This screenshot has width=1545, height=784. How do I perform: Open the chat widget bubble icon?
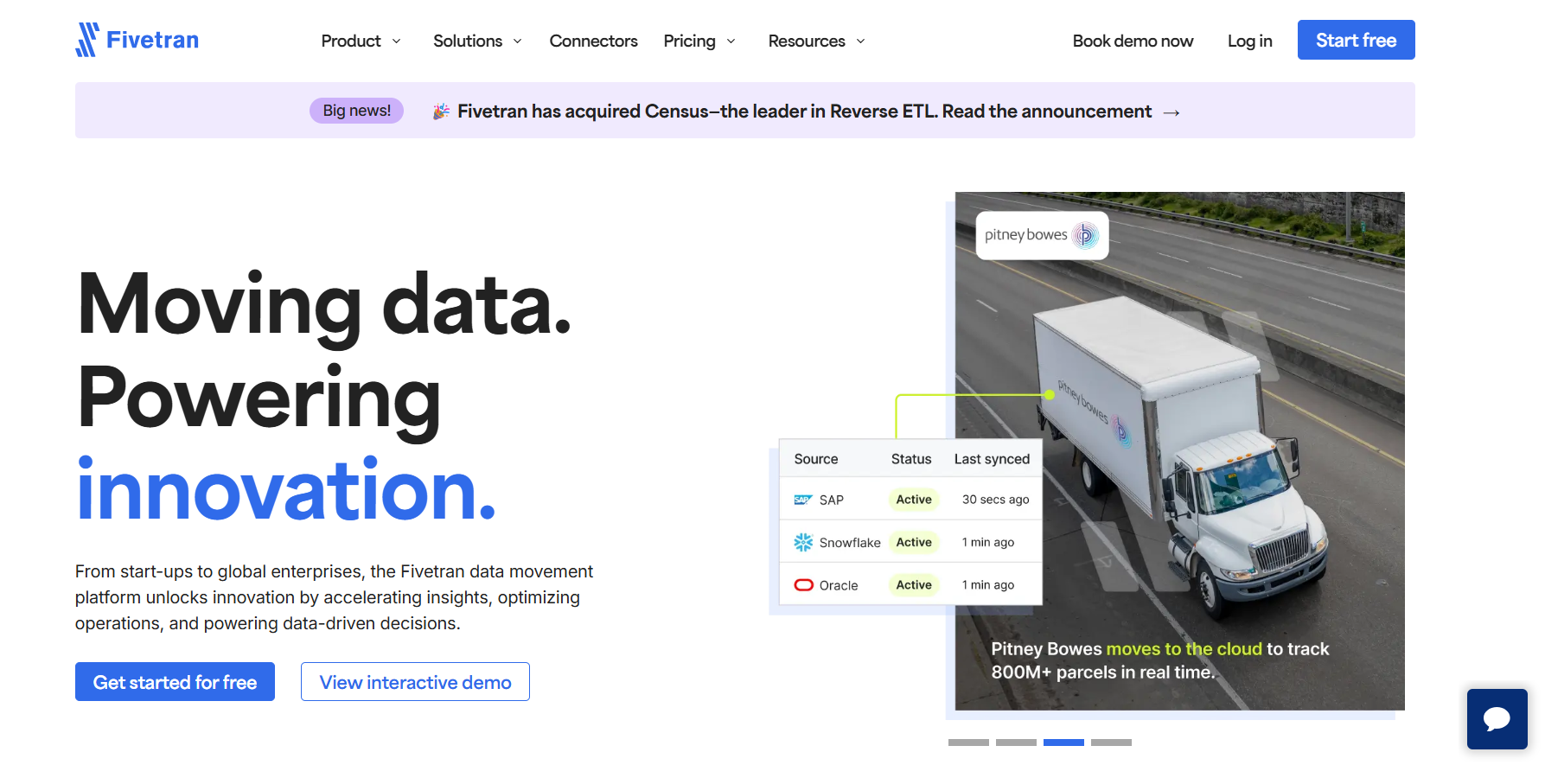(x=1497, y=718)
